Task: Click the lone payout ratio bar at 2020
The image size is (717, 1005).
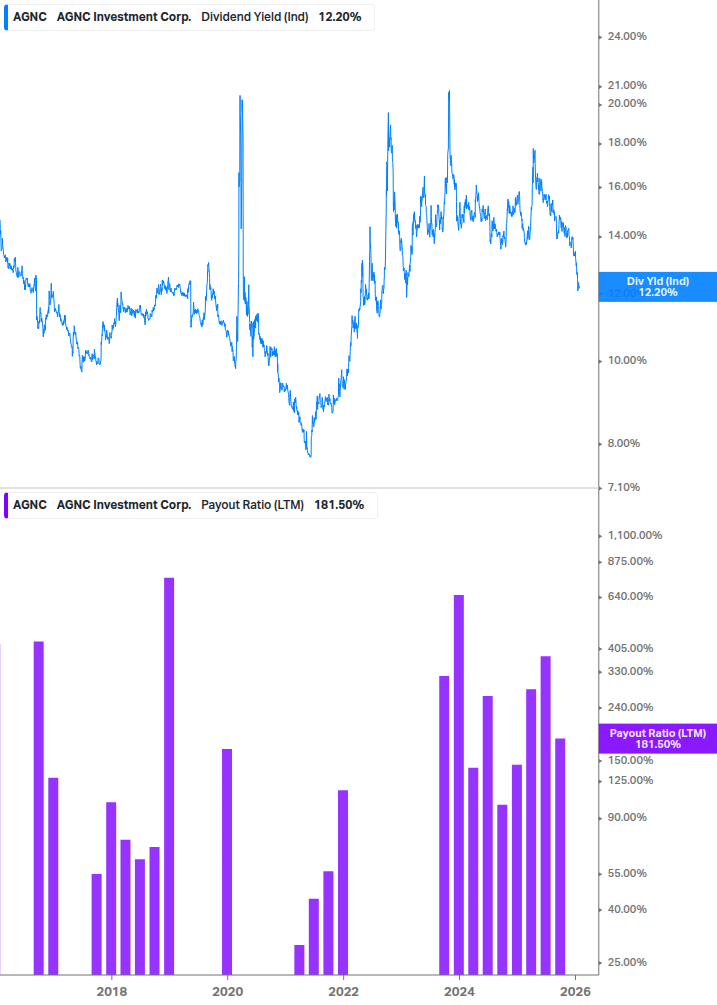Action: tap(227, 860)
